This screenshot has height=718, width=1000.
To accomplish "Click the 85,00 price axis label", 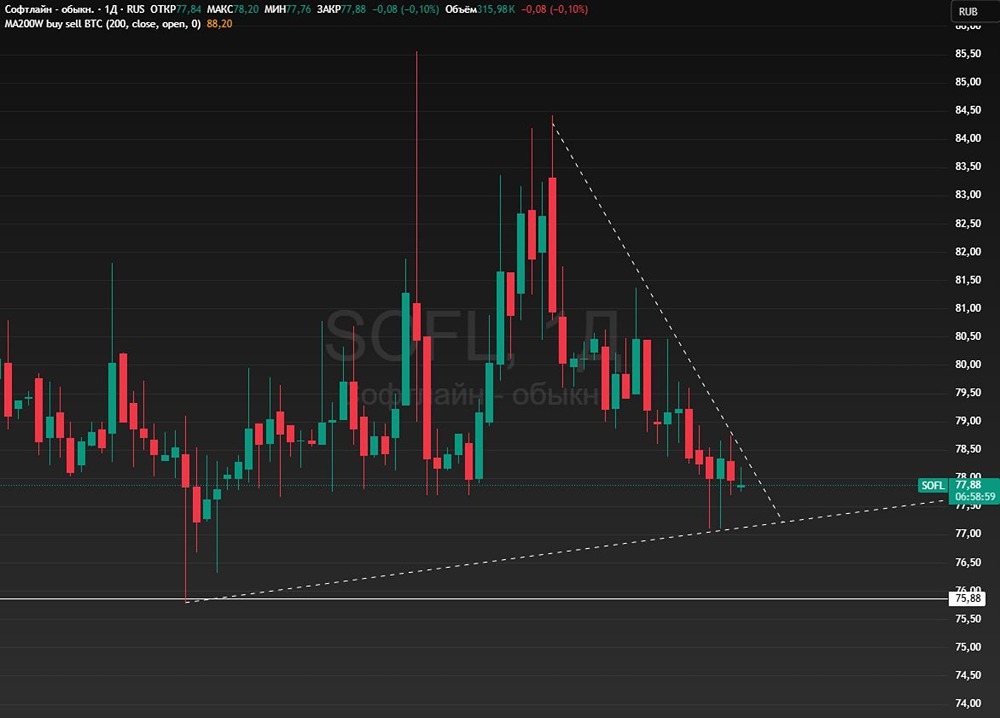I will (968, 82).
